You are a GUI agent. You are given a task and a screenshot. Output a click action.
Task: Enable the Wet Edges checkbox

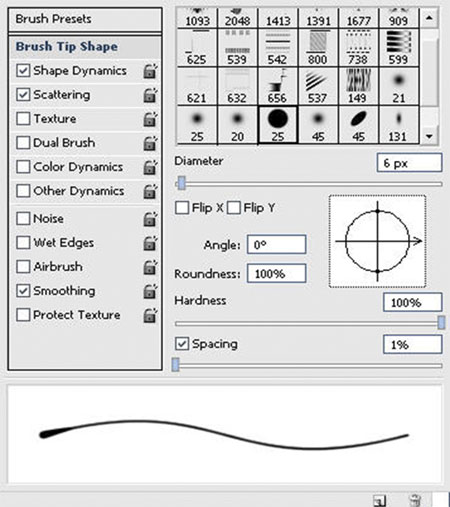(23, 243)
